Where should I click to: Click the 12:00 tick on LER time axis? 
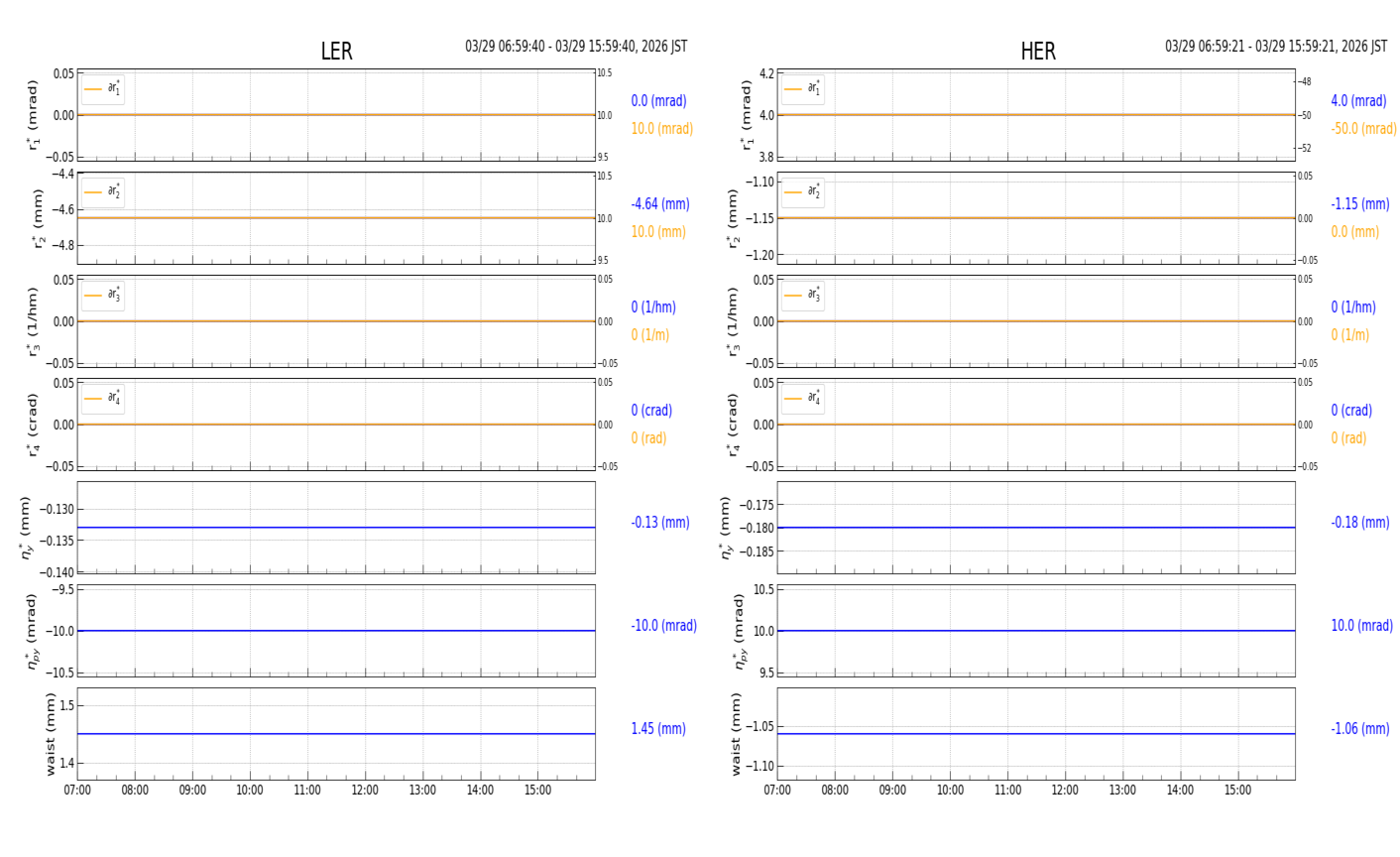click(365, 791)
